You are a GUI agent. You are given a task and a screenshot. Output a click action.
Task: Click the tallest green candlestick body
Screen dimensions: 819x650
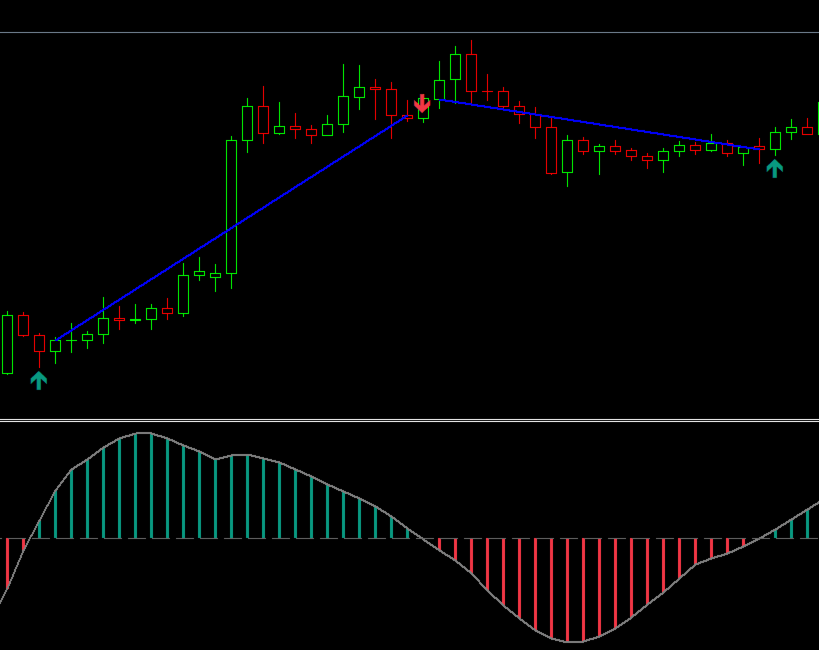pyautogui.click(x=231, y=206)
